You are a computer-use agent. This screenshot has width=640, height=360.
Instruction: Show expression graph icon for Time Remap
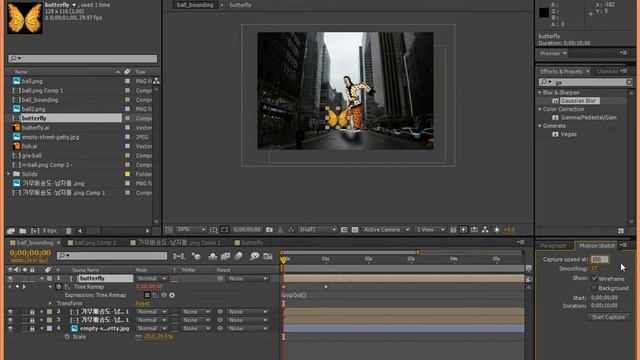[x=156, y=295]
